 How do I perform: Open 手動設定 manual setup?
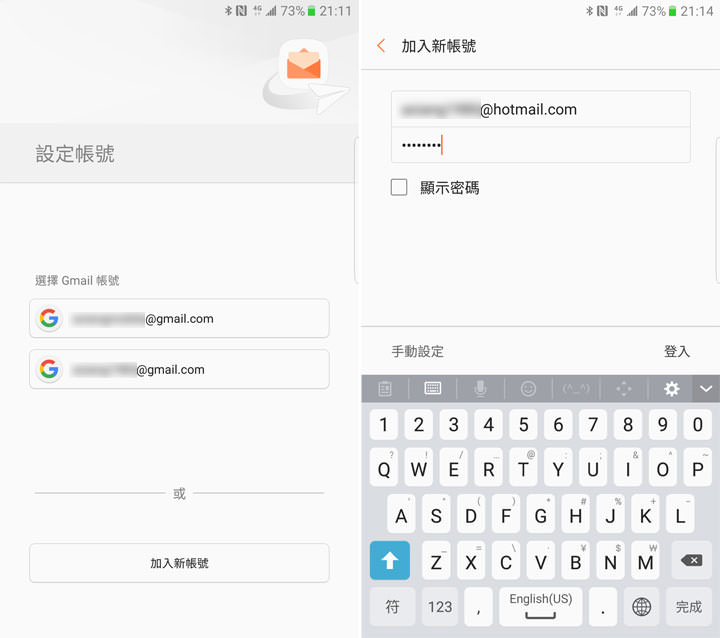(417, 351)
